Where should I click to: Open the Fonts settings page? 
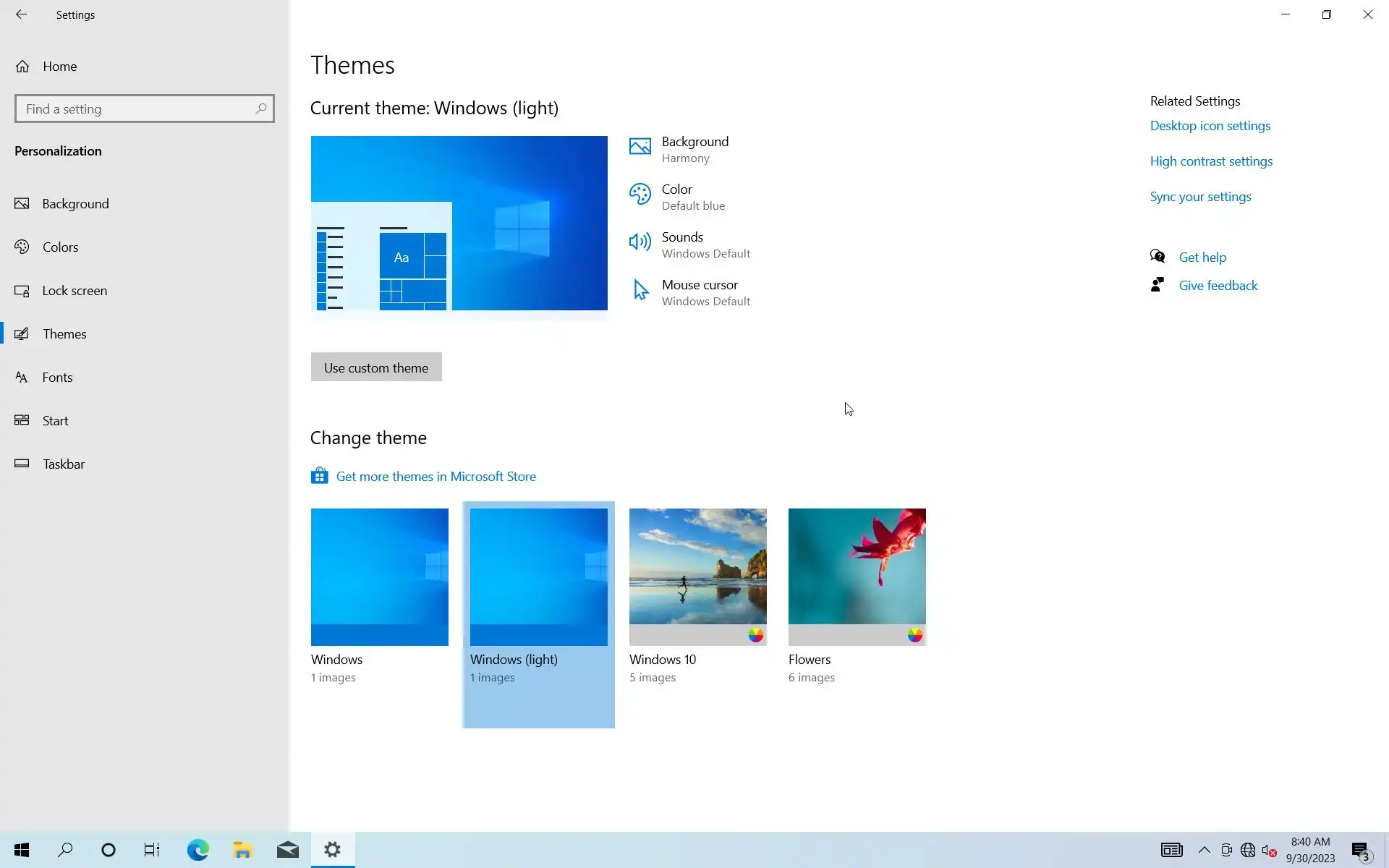pyautogui.click(x=57, y=378)
